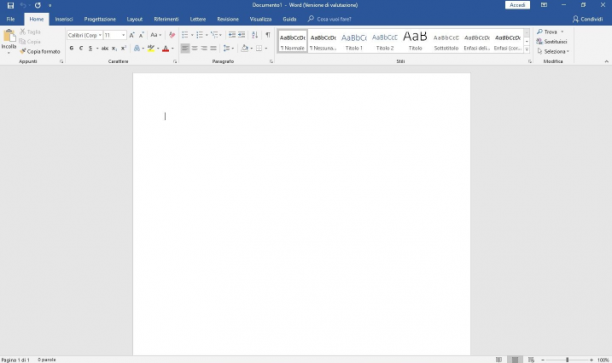Click the Condividi share button

click(587, 19)
